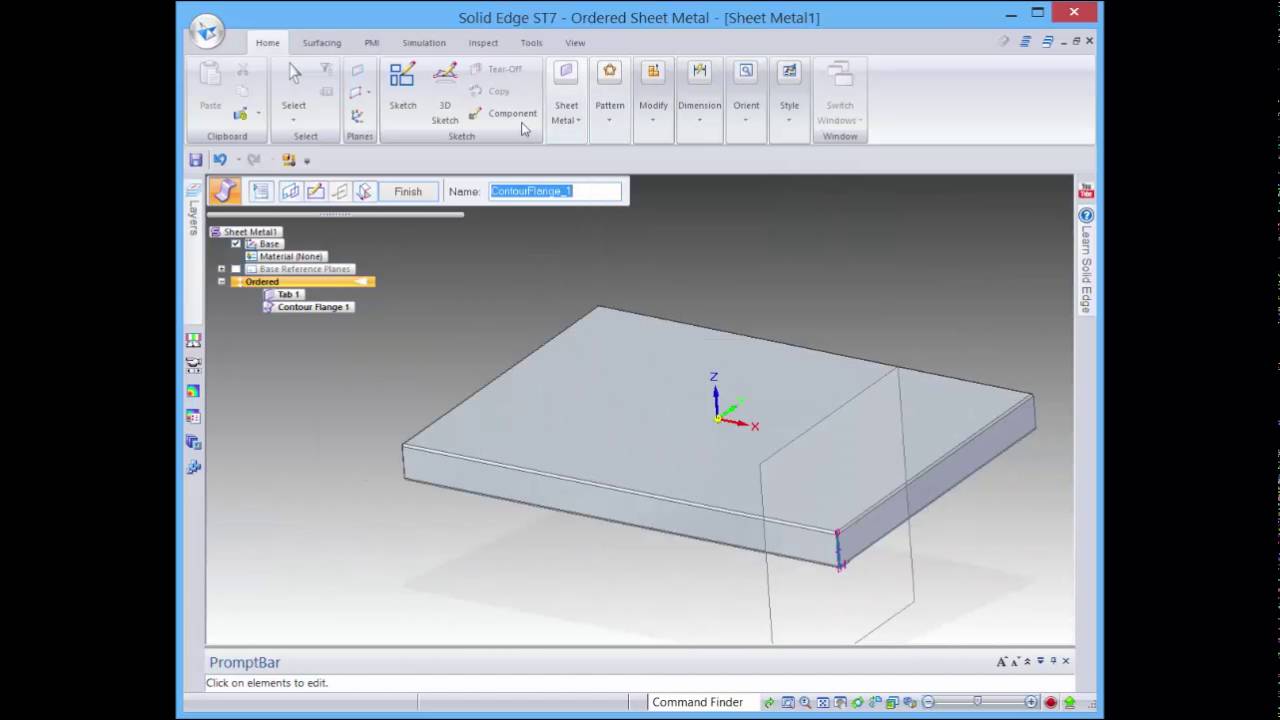The image size is (1280, 720).
Task: Open the Sheet Metal group icon
Action: click(566, 72)
